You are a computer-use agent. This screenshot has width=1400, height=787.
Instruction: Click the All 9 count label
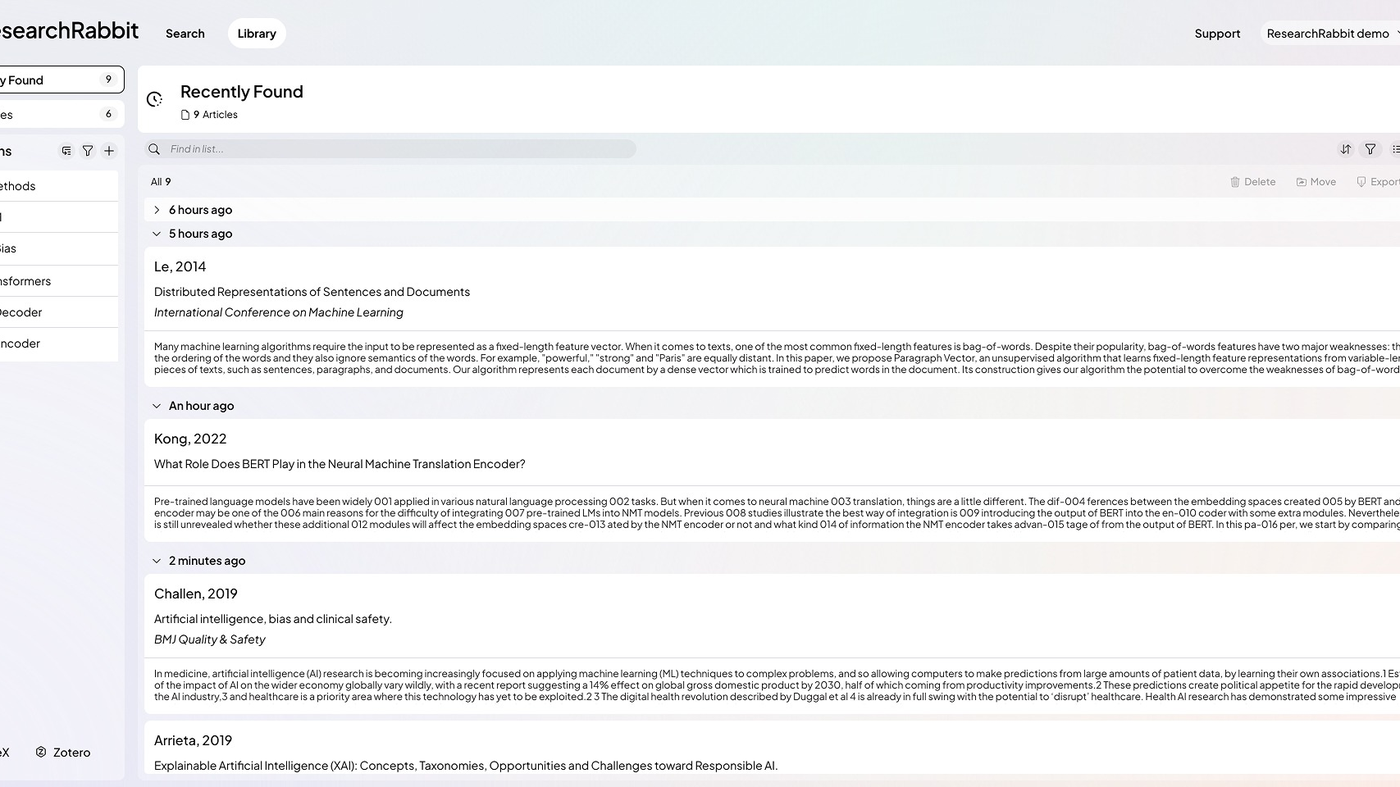(161, 182)
